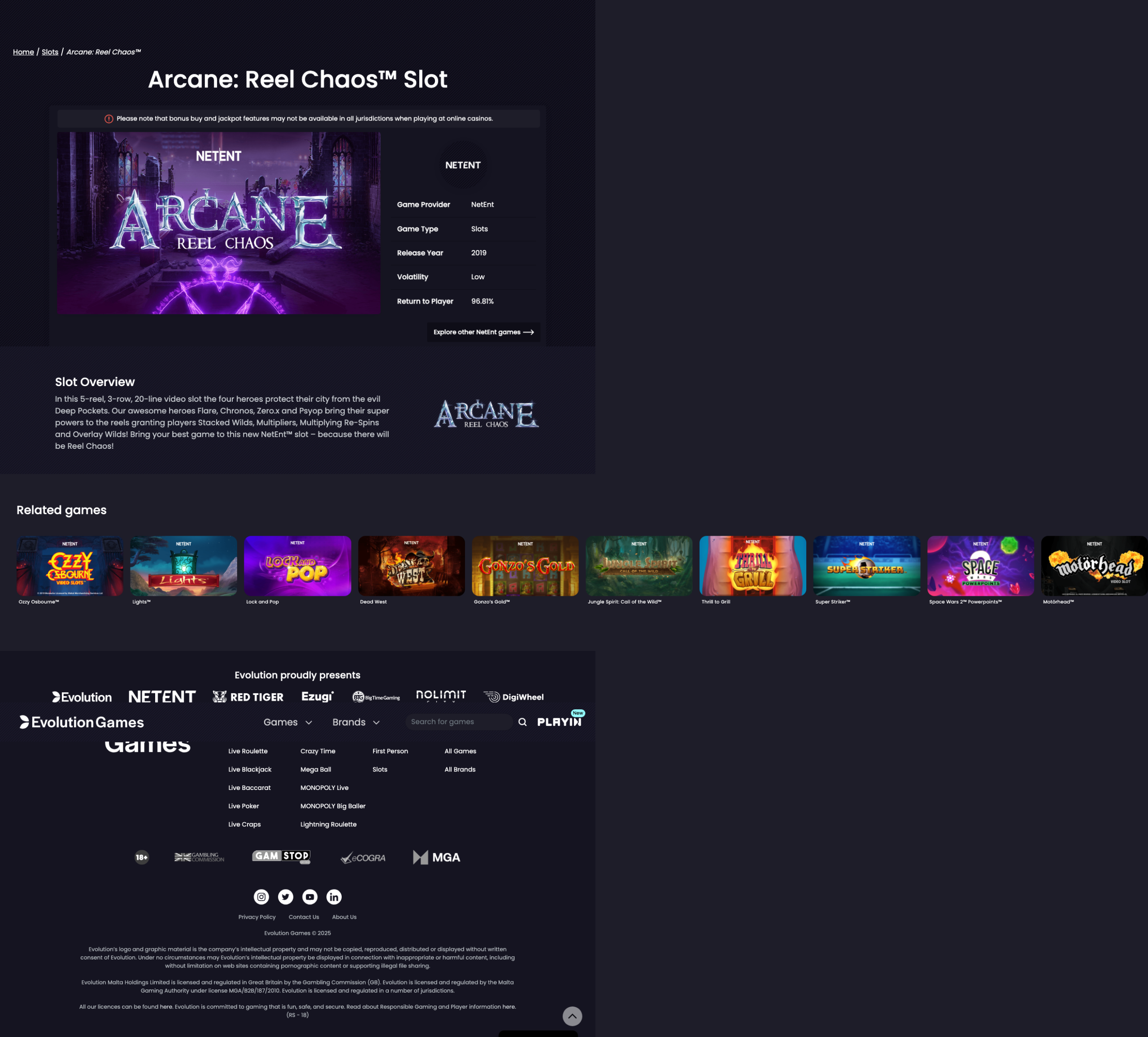Screen dimensions: 1148x1037
Task: Click the Volatility value Low
Action: pyautogui.click(x=478, y=277)
